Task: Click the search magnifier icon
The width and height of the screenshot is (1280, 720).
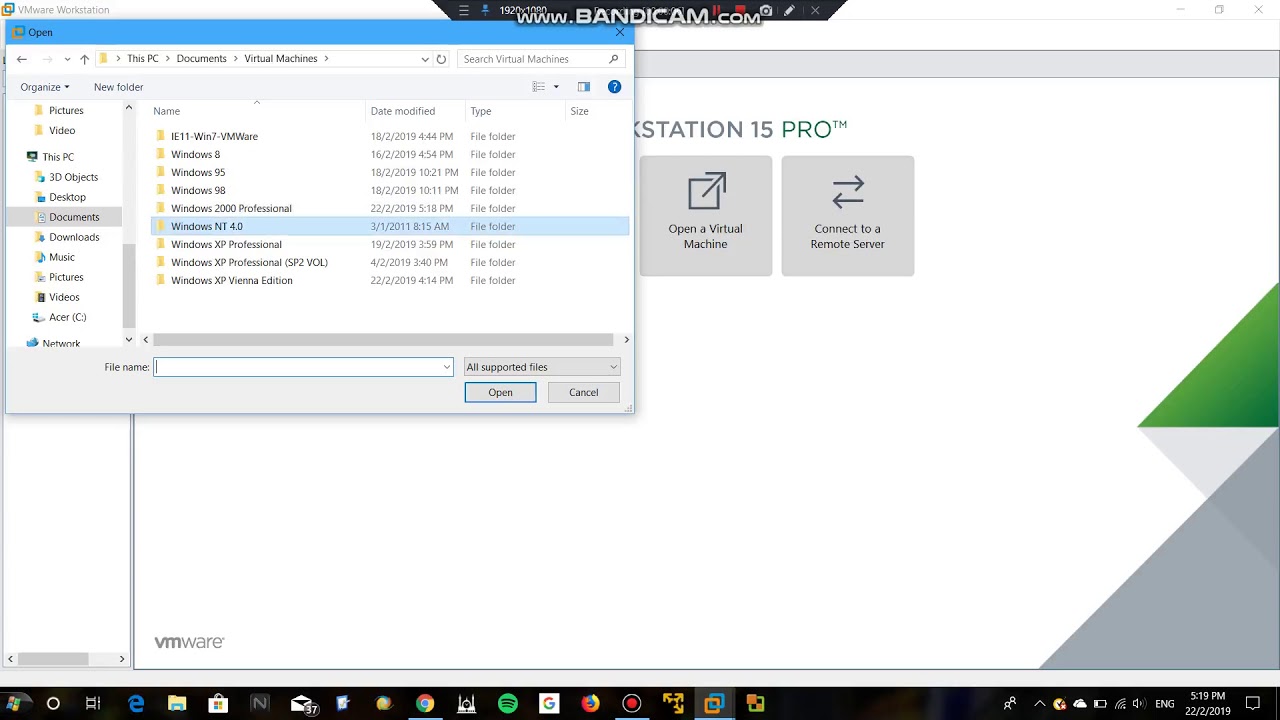Action: (614, 59)
